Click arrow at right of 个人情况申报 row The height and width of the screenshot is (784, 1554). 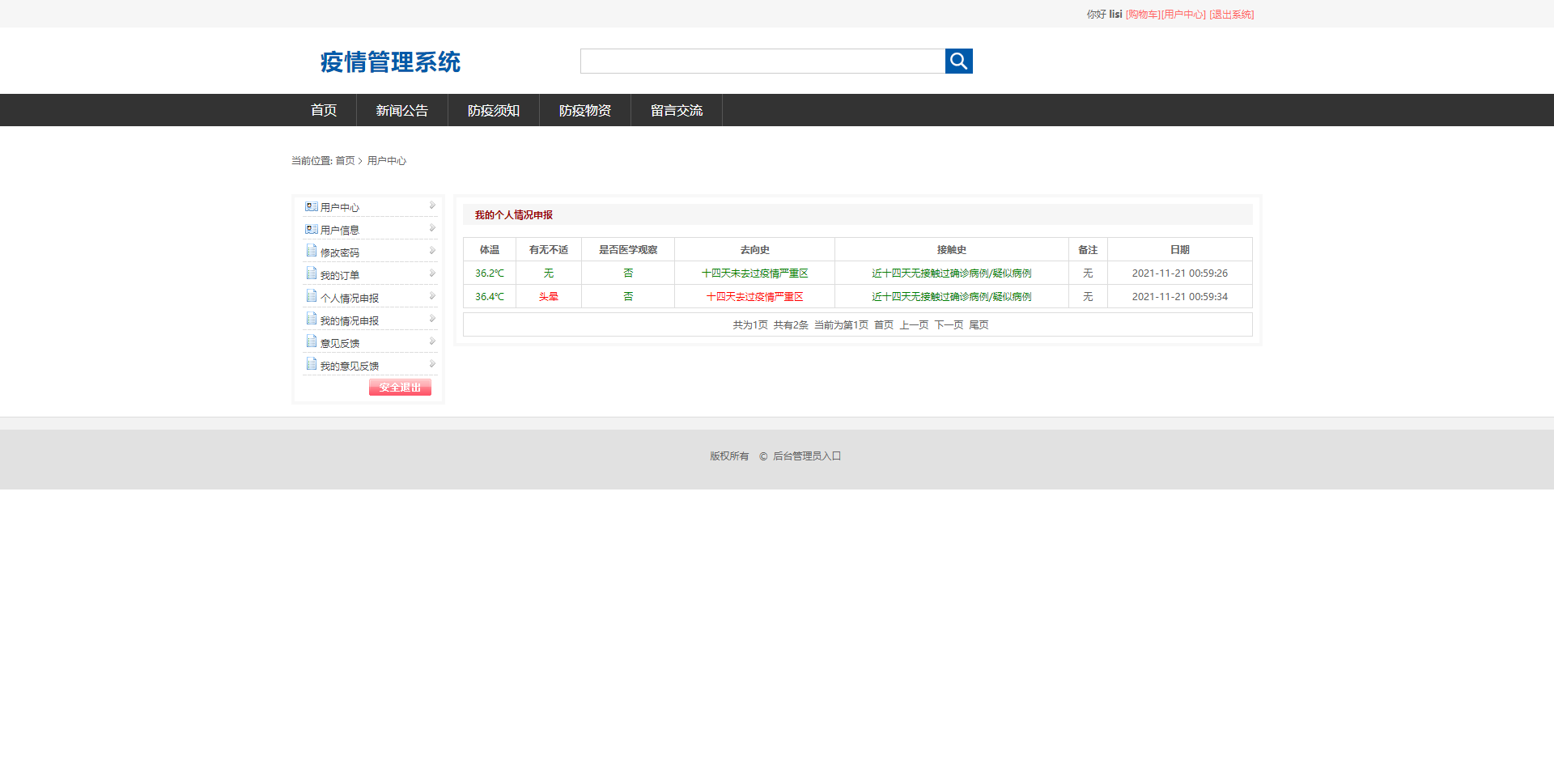coord(432,296)
